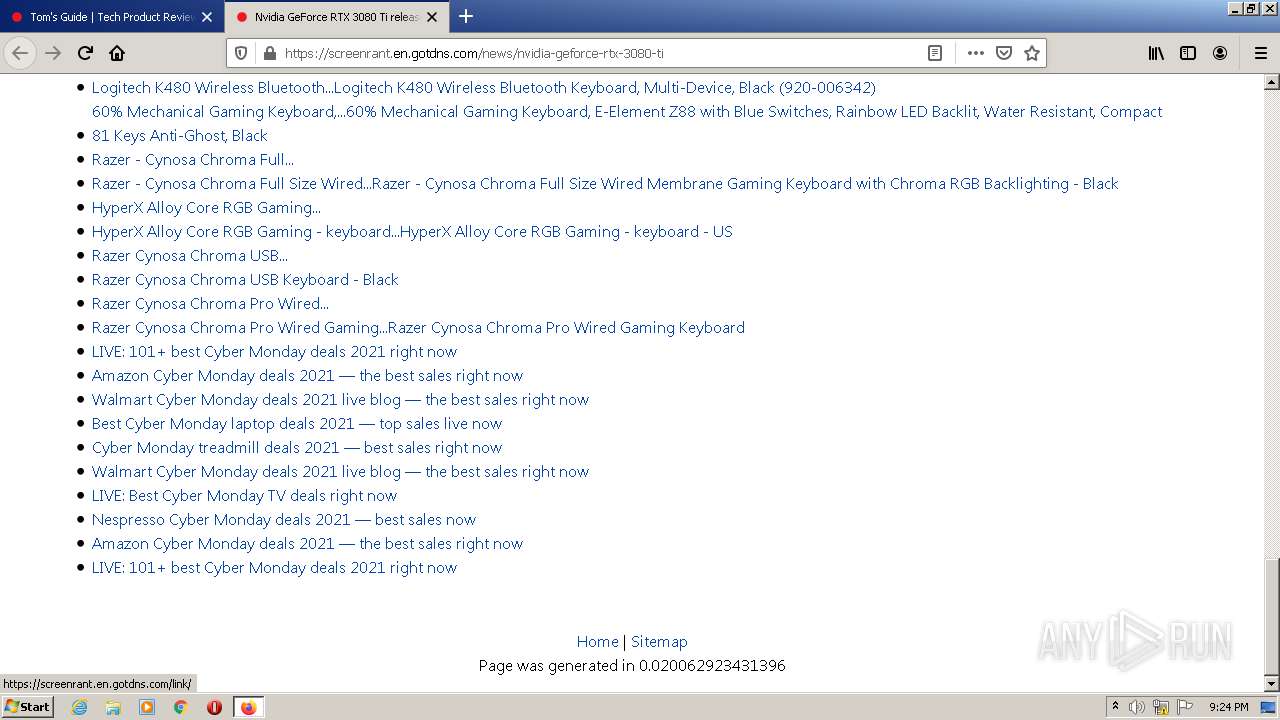Screen dimensions: 1280x720
Task: Bookmark this page with the star
Action: [x=1032, y=53]
